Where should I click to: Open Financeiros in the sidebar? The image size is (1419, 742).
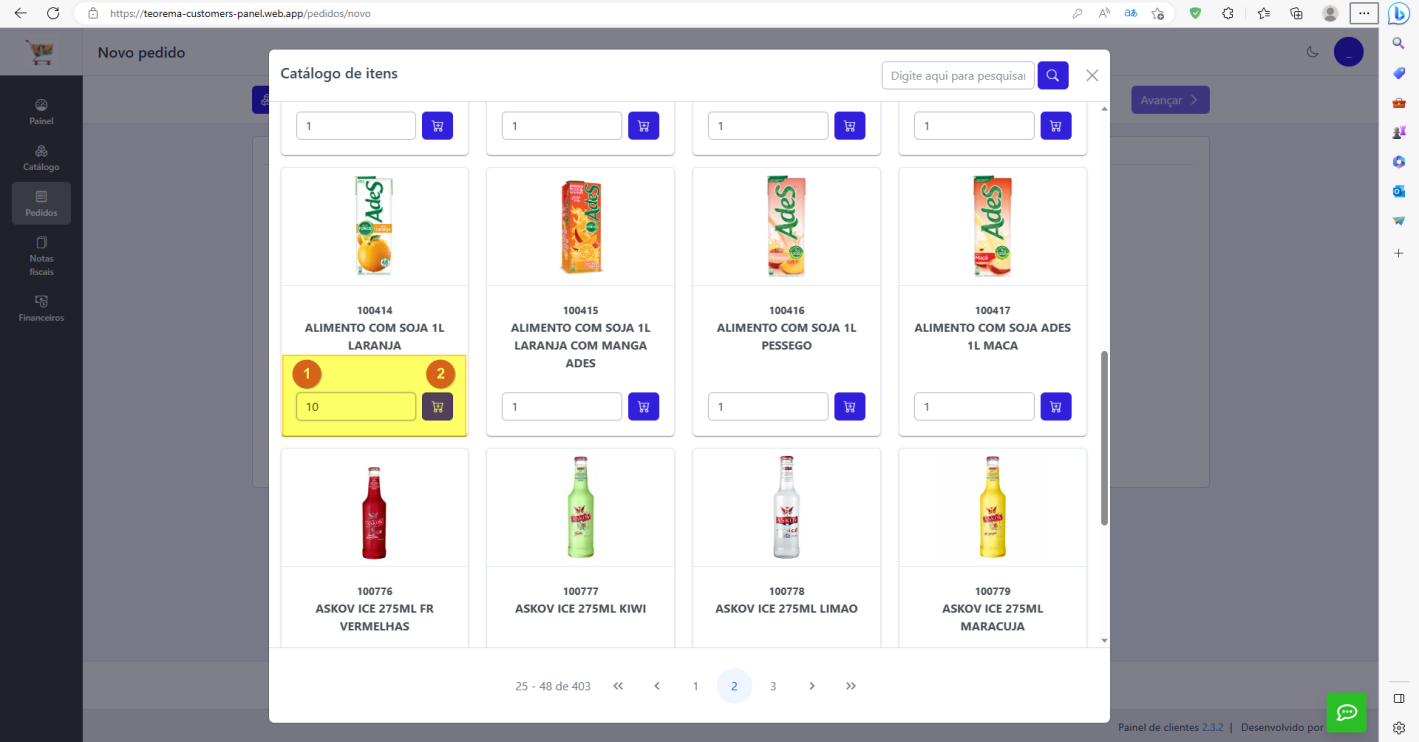coord(41,308)
